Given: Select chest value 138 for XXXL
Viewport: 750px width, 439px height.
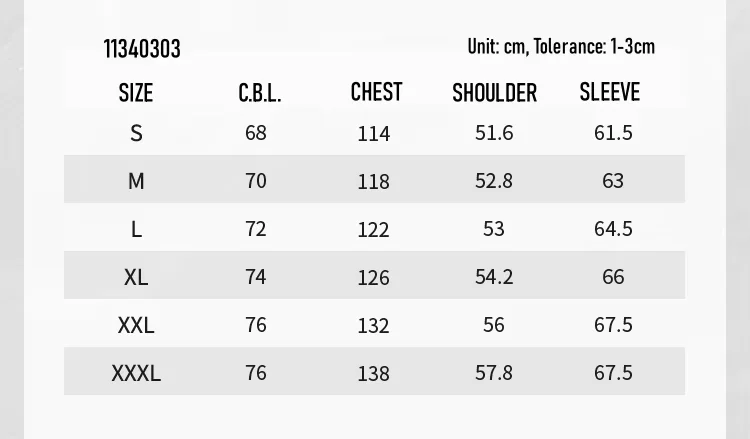Looking at the screenshot, I should coord(373,373).
